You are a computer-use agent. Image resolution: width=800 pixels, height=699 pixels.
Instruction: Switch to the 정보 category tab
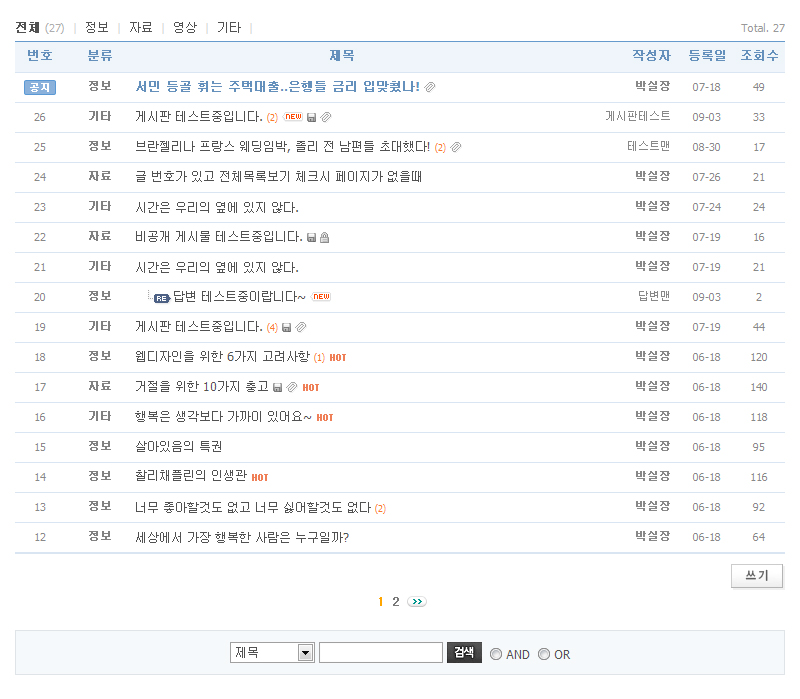[97, 28]
